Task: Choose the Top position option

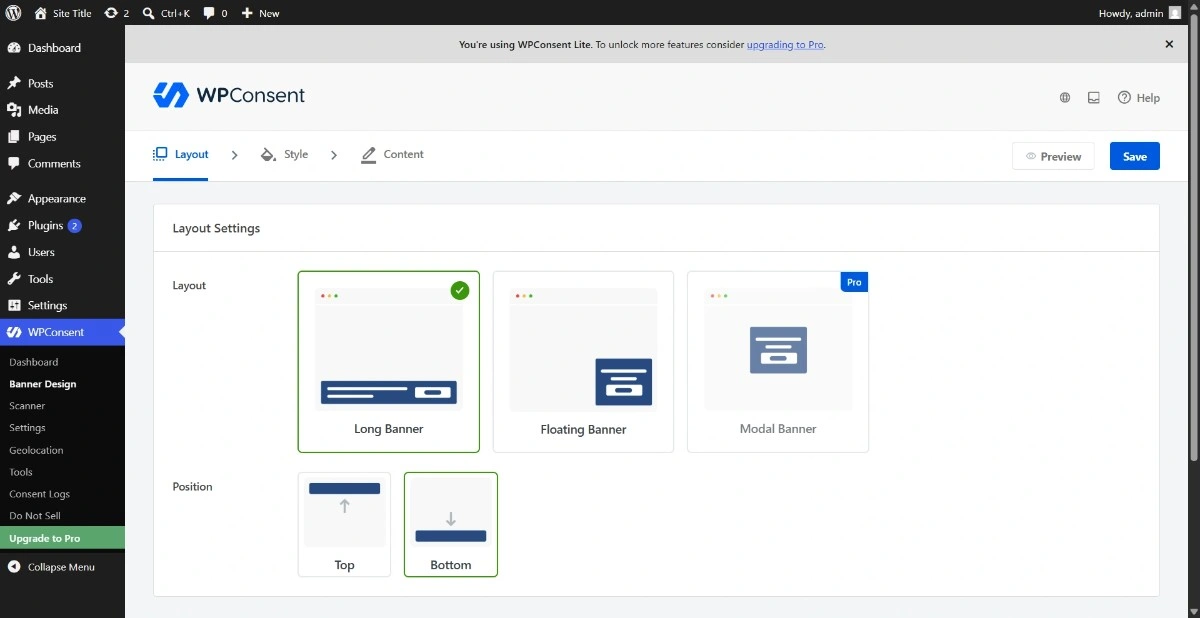Action: 344,524
